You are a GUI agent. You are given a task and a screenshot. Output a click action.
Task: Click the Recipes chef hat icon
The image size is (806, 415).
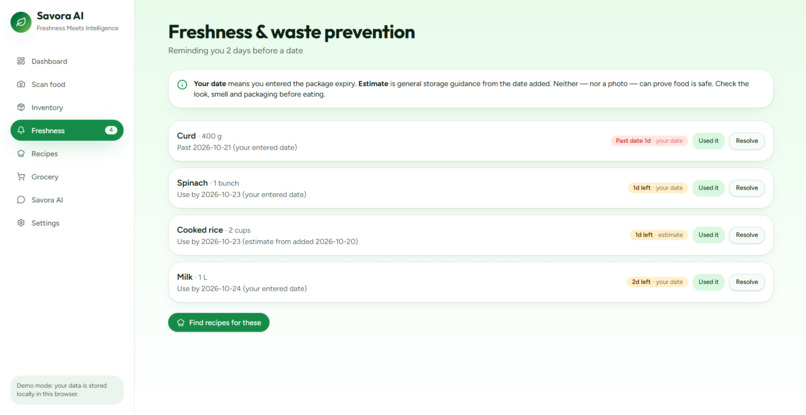(x=21, y=154)
